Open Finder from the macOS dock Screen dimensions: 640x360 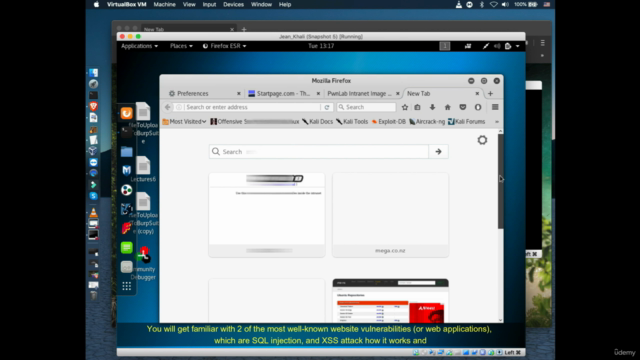(x=93, y=73)
